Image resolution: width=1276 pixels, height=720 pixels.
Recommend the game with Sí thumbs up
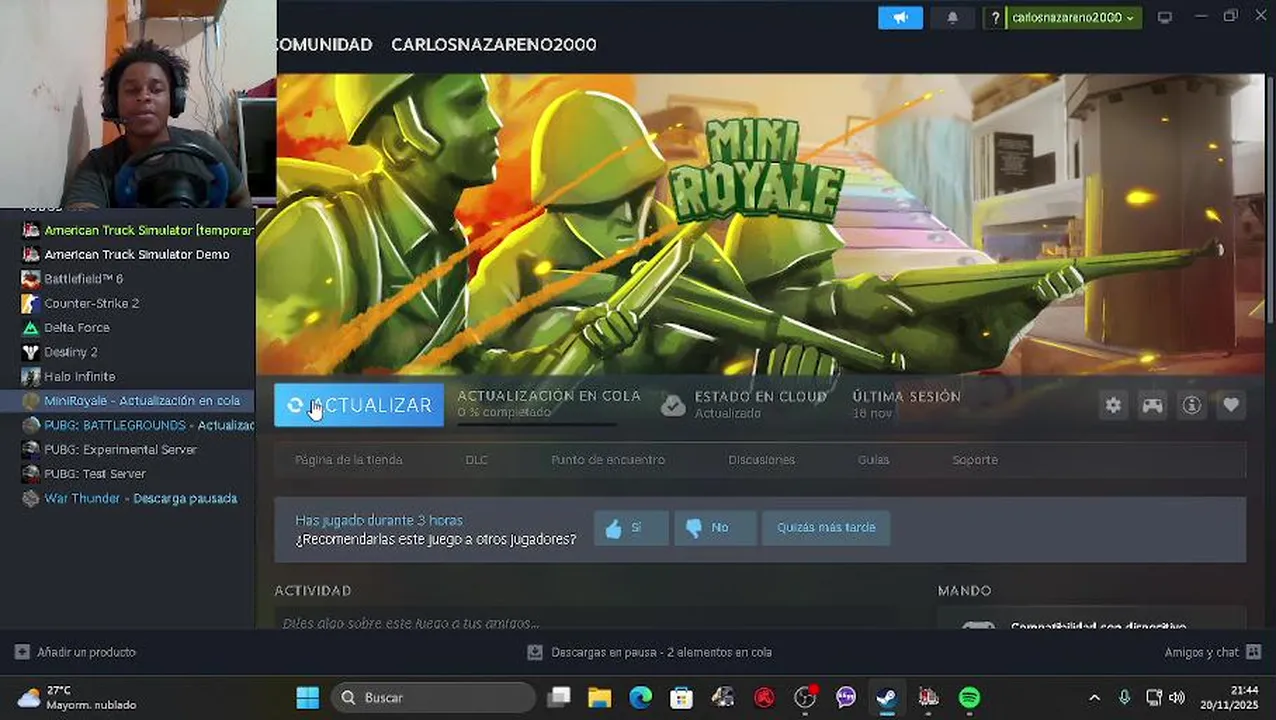tap(631, 528)
